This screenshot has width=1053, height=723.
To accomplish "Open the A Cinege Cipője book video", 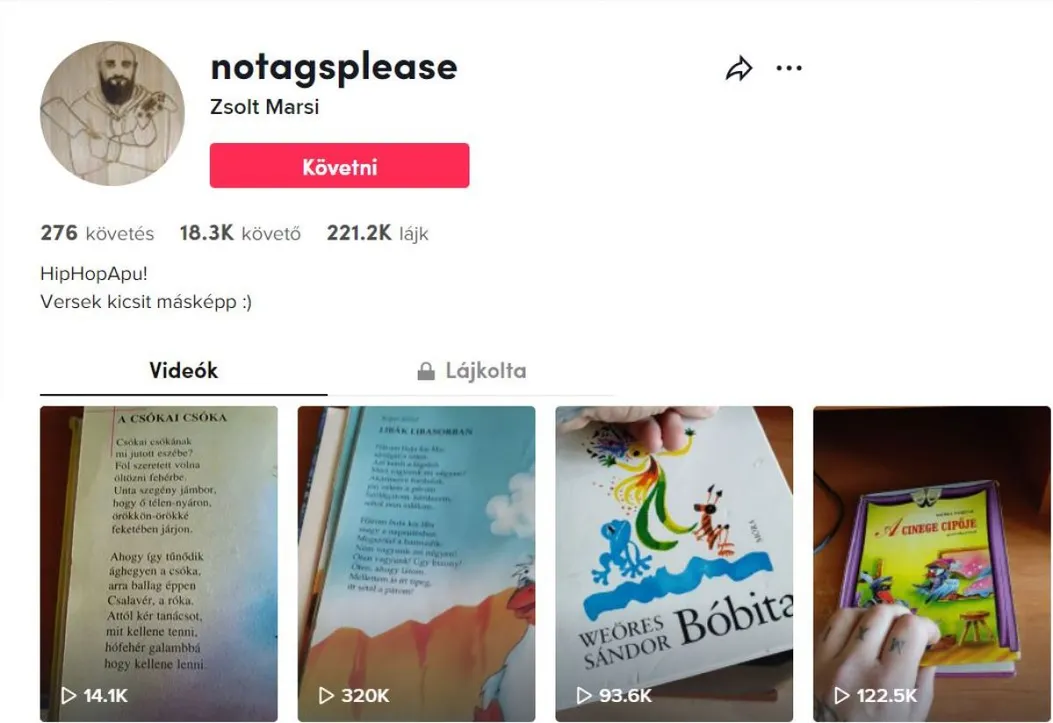I will (x=932, y=564).
